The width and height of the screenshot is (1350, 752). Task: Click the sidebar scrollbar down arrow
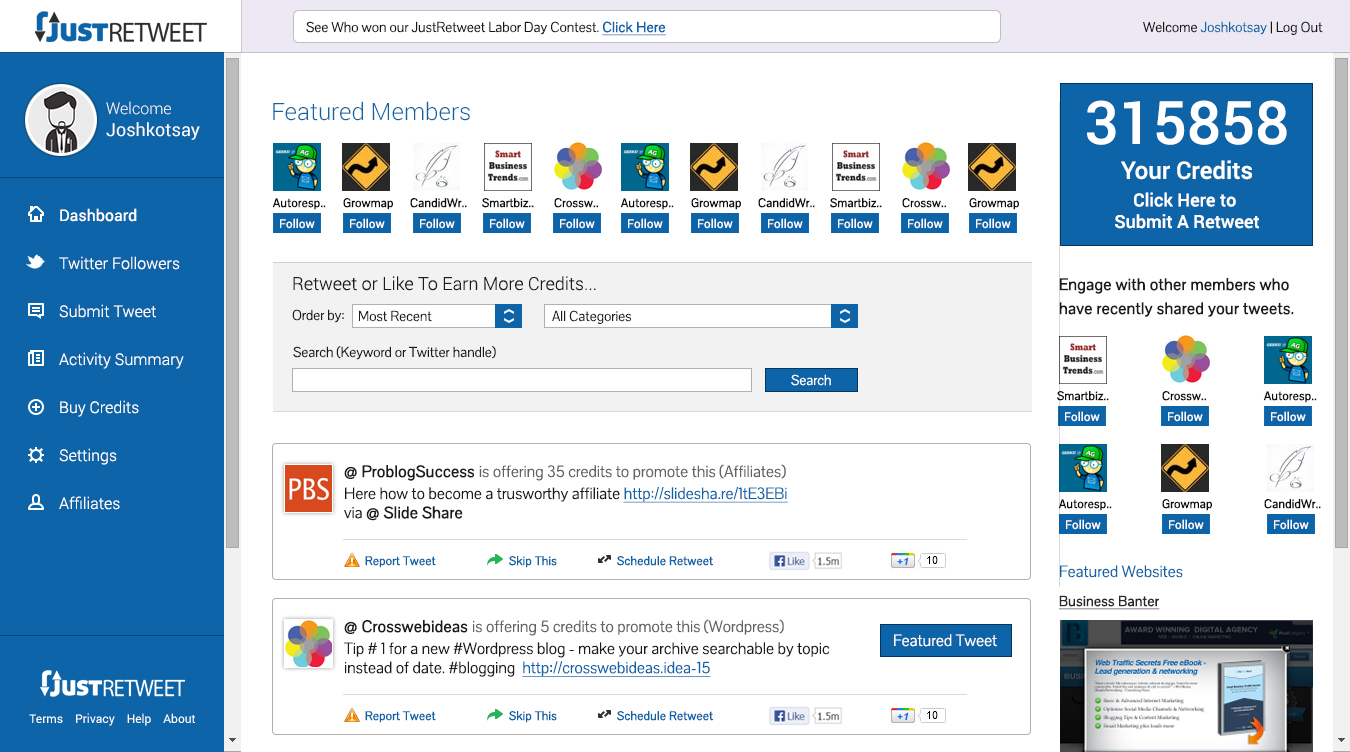(232, 741)
